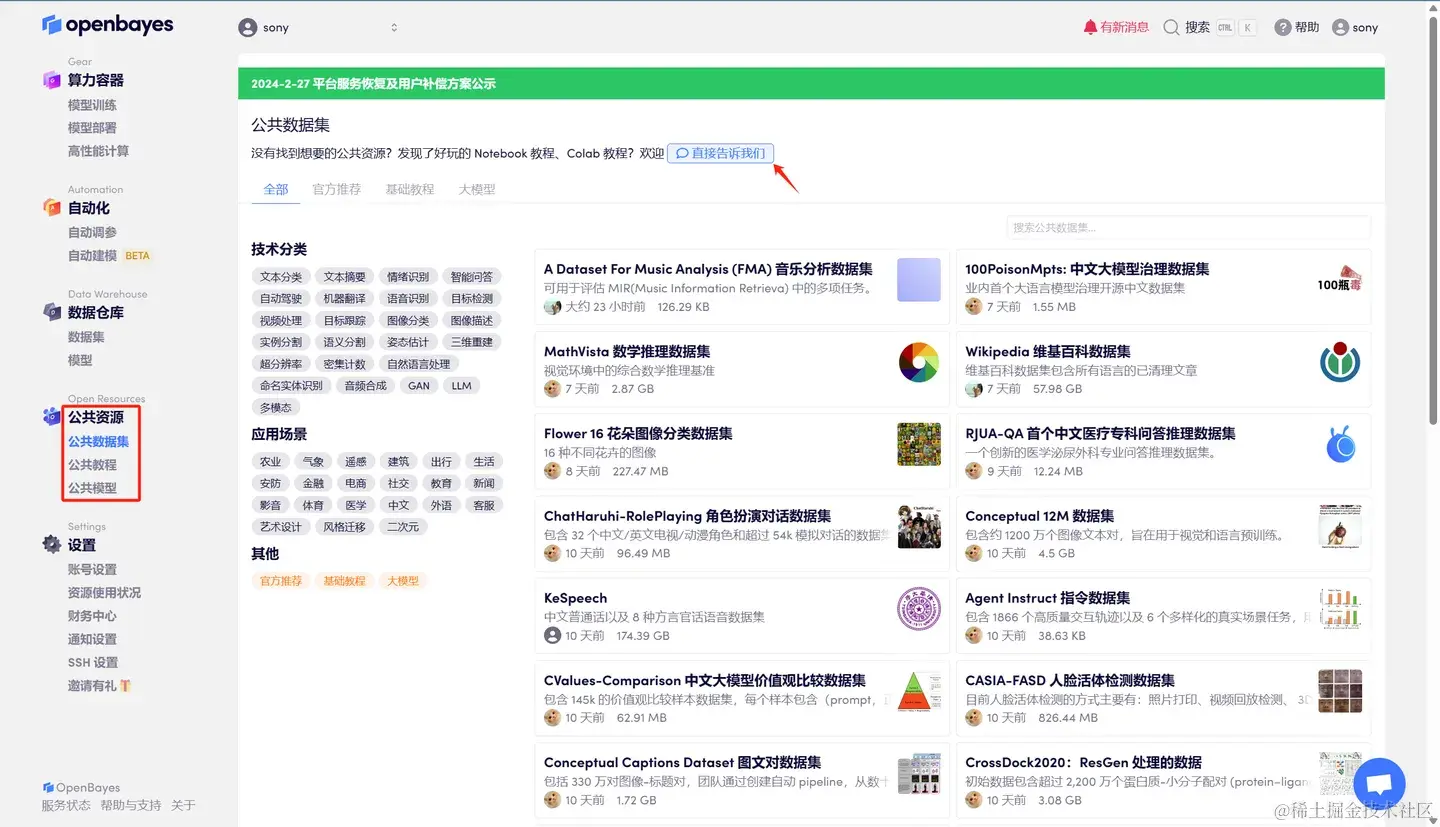This screenshot has width=1440, height=827.
Task: Open 自动调参 in the sidebar
Action: coord(92,232)
